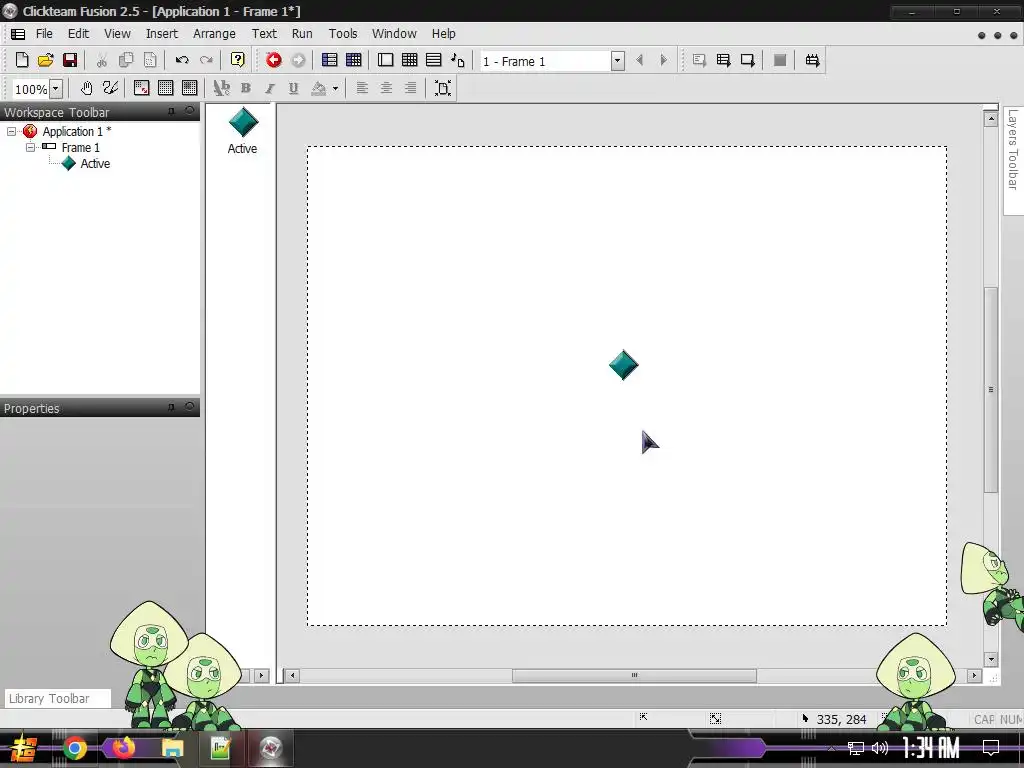Viewport: 1024px width, 768px height.
Task: Go to the next frame arrow
Action: (664, 60)
